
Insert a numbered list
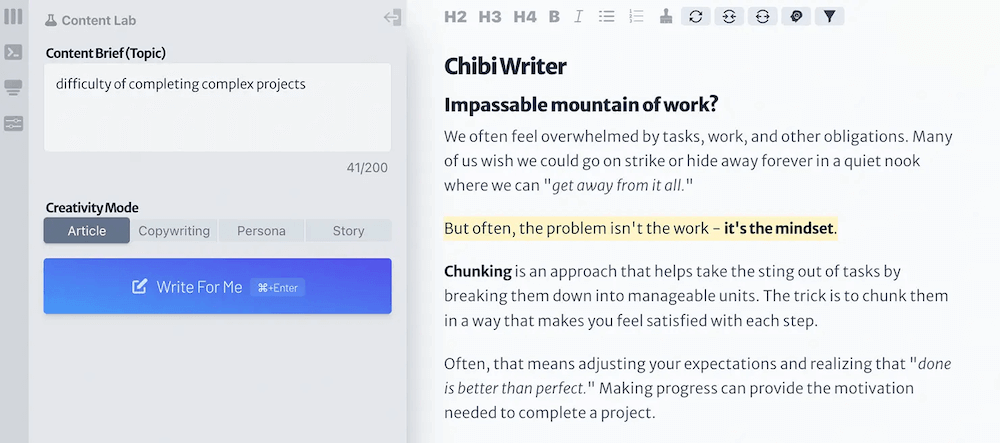(x=636, y=16)
